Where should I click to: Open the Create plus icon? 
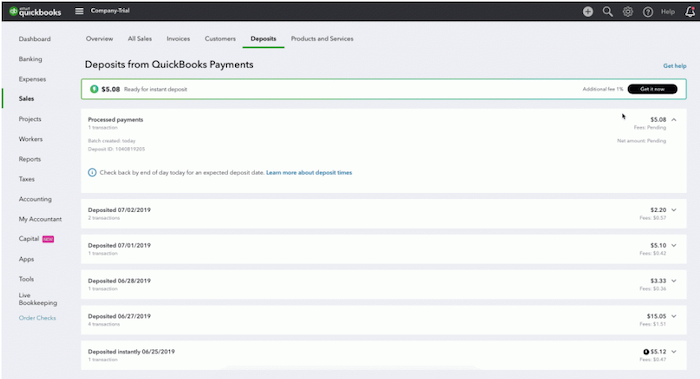pyautogui.click(x=588, y=12)
